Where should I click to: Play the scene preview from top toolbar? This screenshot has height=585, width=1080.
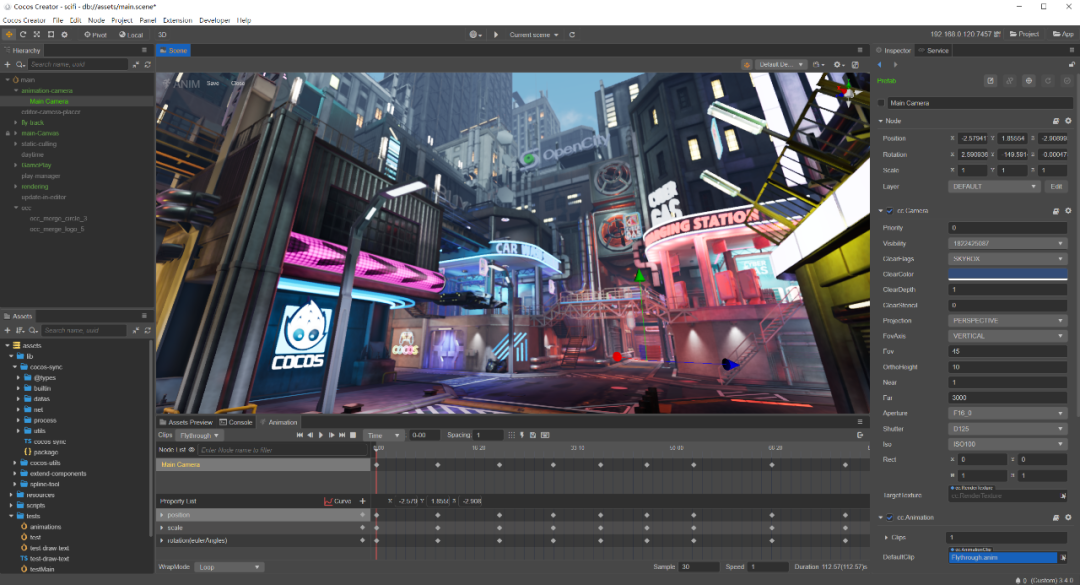496,34
